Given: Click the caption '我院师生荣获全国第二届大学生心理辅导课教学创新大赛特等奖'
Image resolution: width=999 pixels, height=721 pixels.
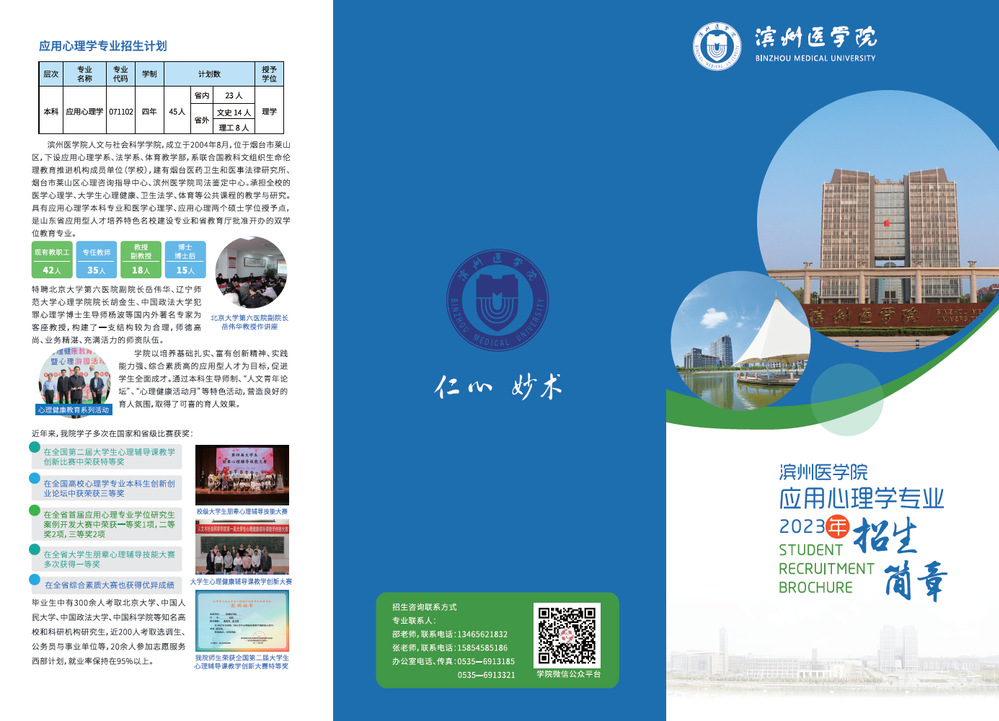Looking at the screenshot, I should (x=241, y=662).
